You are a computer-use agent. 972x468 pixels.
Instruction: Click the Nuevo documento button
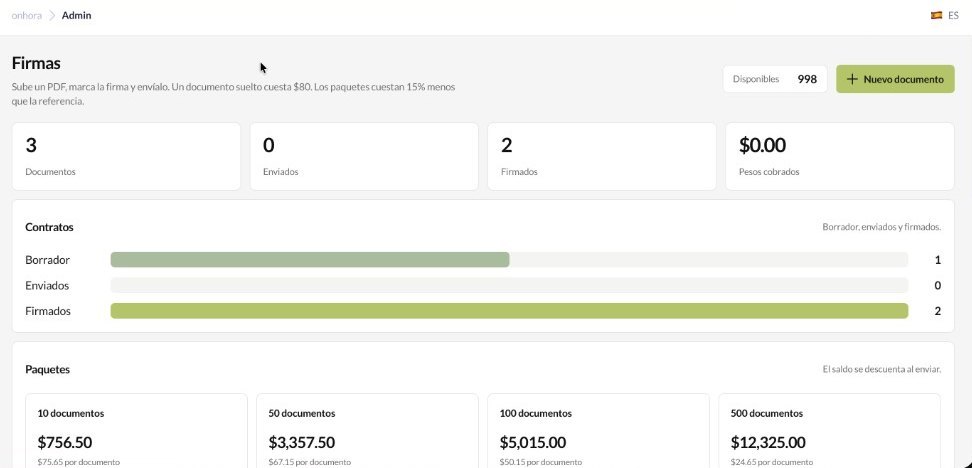click(x=895, y=79)
